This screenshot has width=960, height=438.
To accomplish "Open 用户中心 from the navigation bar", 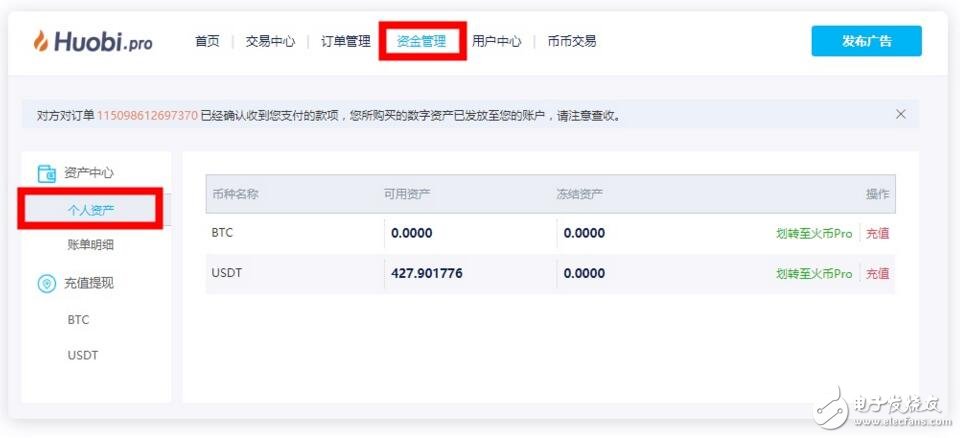I will (497, 41).
